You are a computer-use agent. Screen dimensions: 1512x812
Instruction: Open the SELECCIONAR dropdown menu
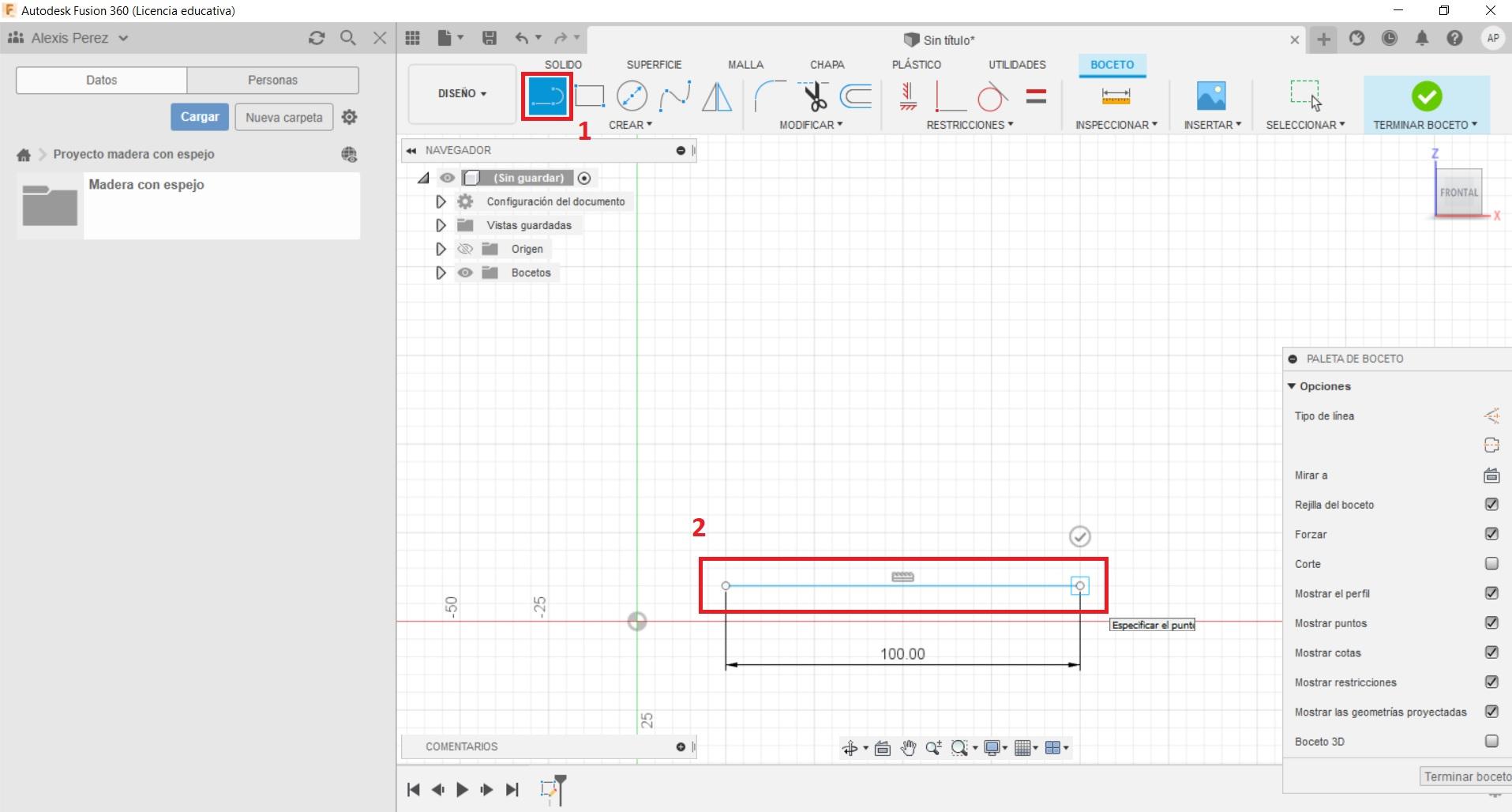pos(1305,125)
